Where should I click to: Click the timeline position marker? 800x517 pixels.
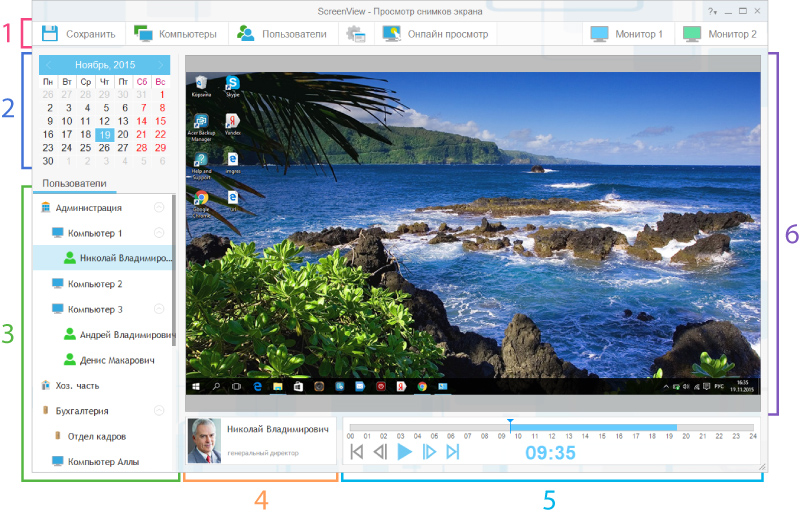(510, 425)
